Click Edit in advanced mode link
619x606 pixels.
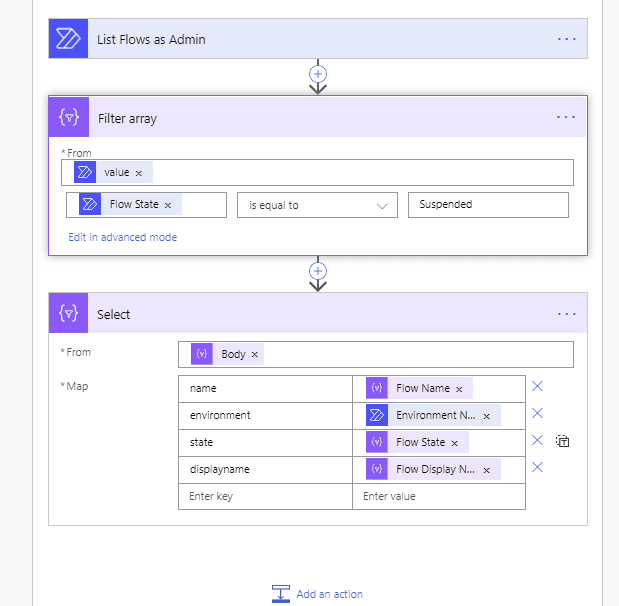[x=122, y=237]
